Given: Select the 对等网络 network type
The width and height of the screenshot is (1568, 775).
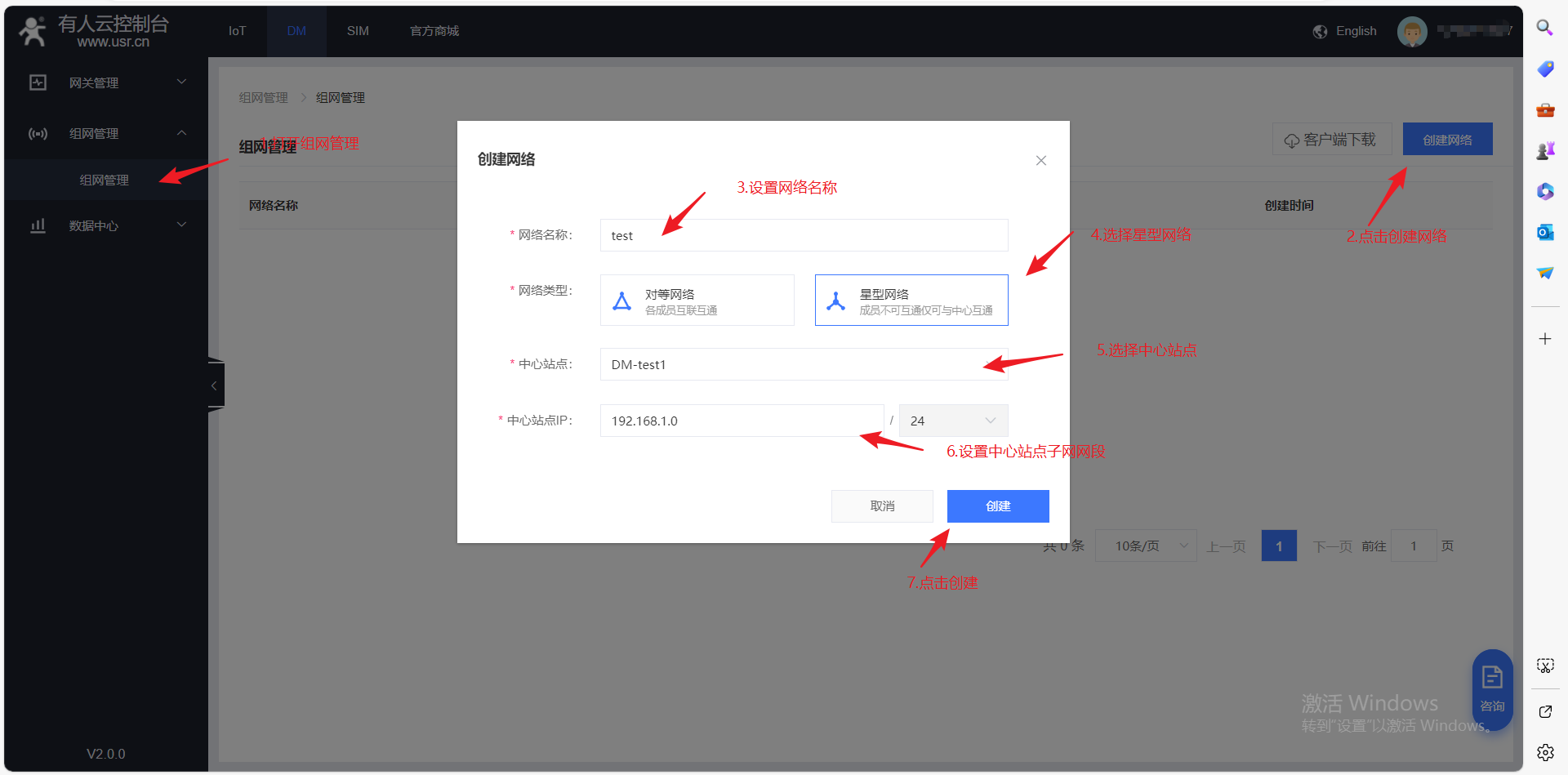Looking at the screenshot, I should 697,301.
